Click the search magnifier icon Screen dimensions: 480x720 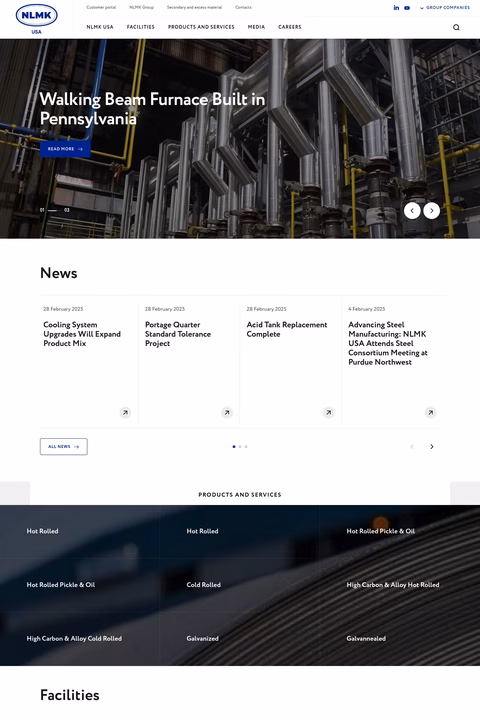point(456,27)
